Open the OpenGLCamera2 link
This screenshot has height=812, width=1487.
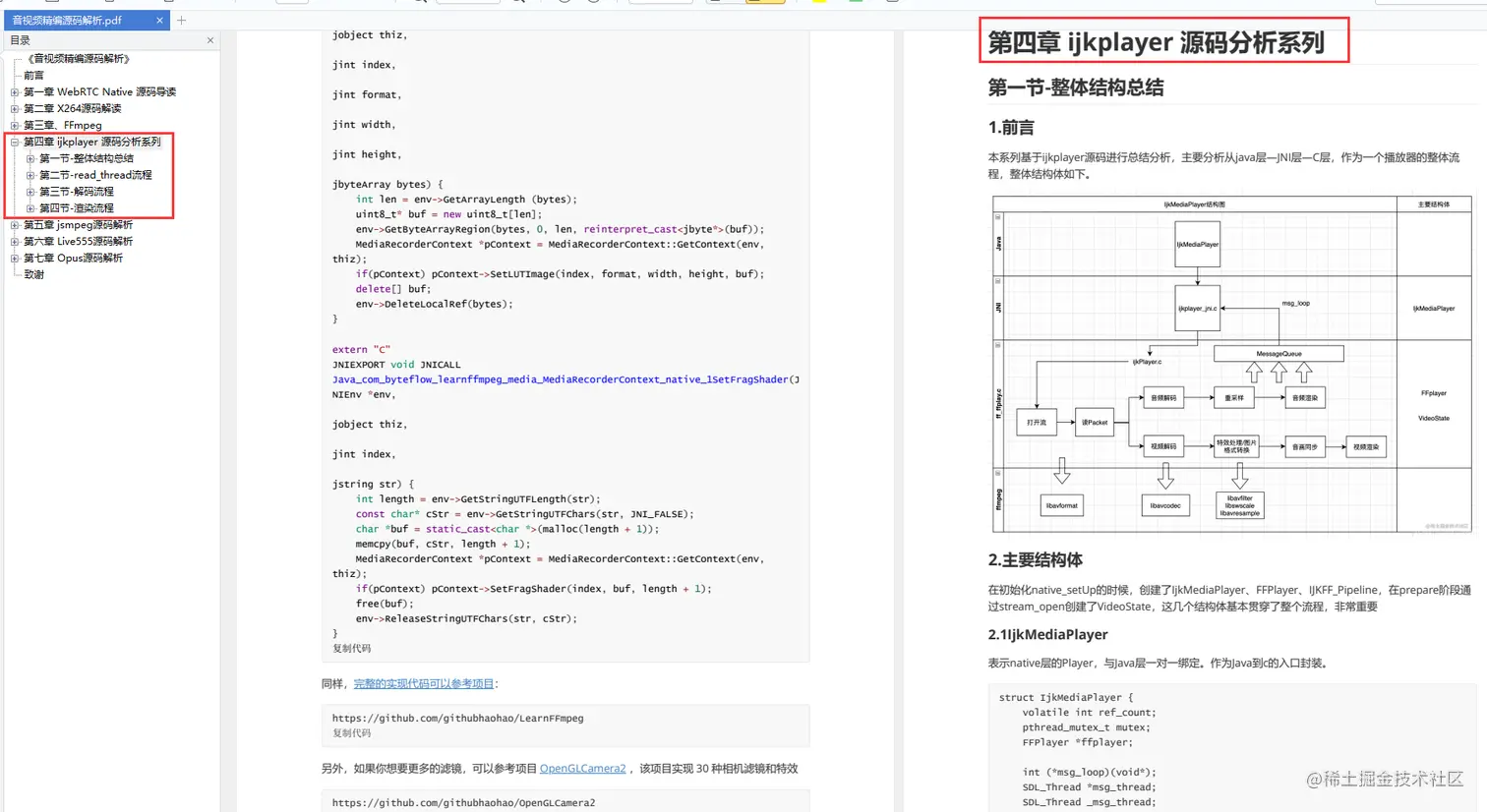coord(582,769)
